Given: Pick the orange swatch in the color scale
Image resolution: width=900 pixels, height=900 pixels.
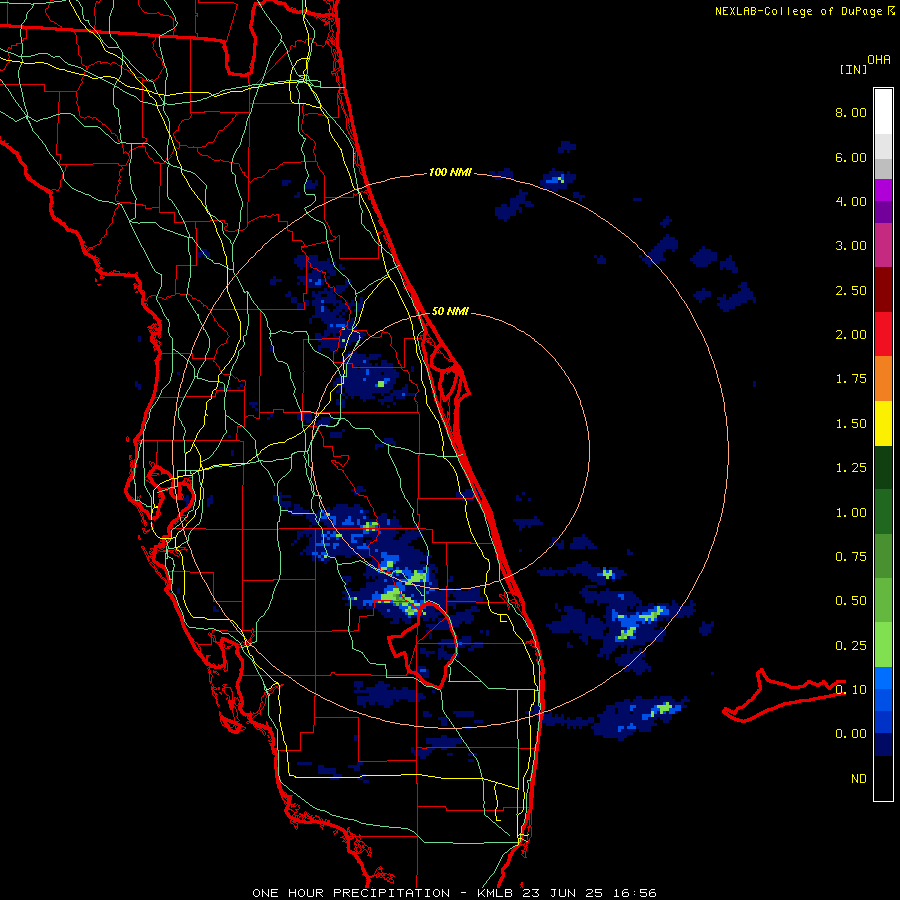Looking at the screenshot, I should (883, 379).
